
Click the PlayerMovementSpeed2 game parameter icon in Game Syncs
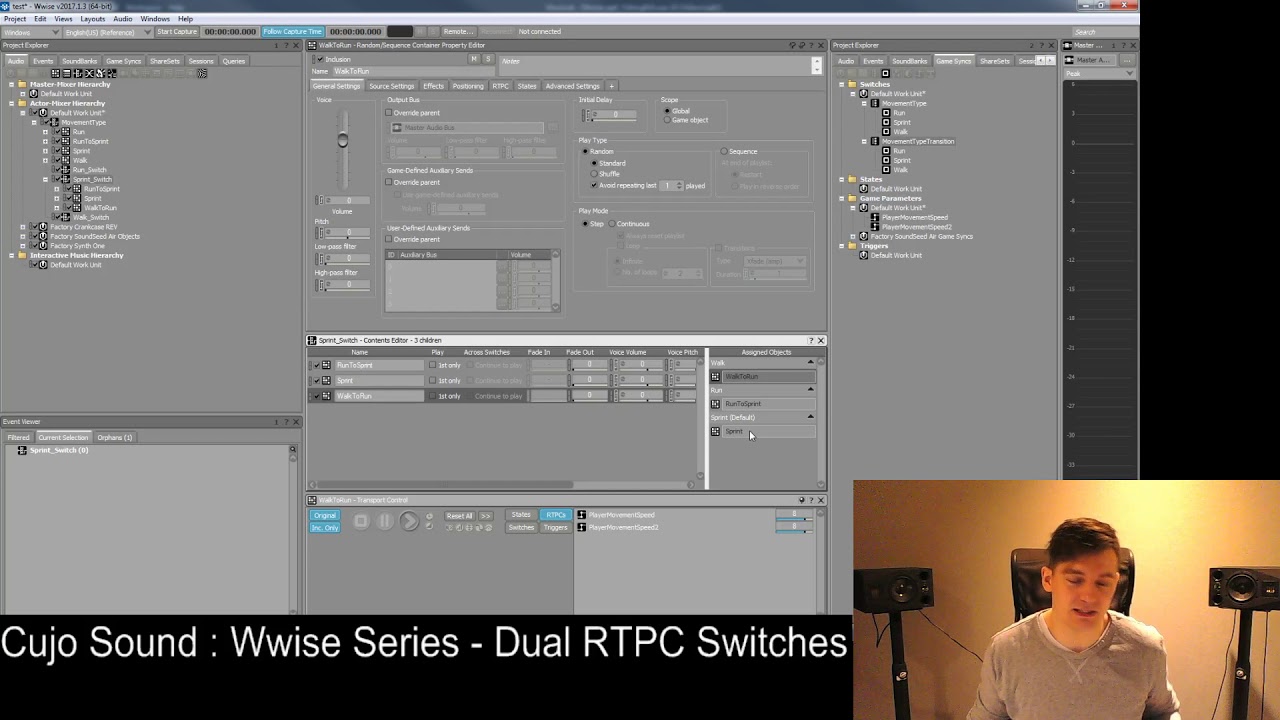875,226
